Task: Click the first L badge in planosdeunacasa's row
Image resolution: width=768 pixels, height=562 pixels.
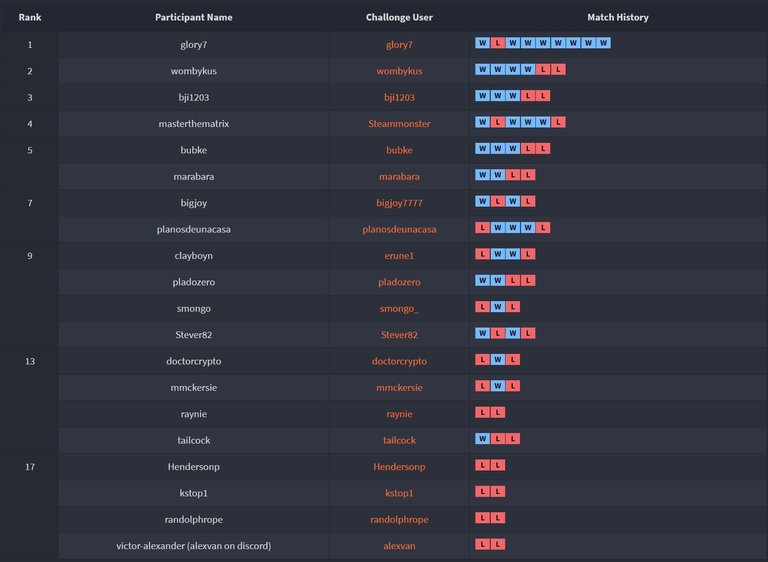Action: point(483,228)
